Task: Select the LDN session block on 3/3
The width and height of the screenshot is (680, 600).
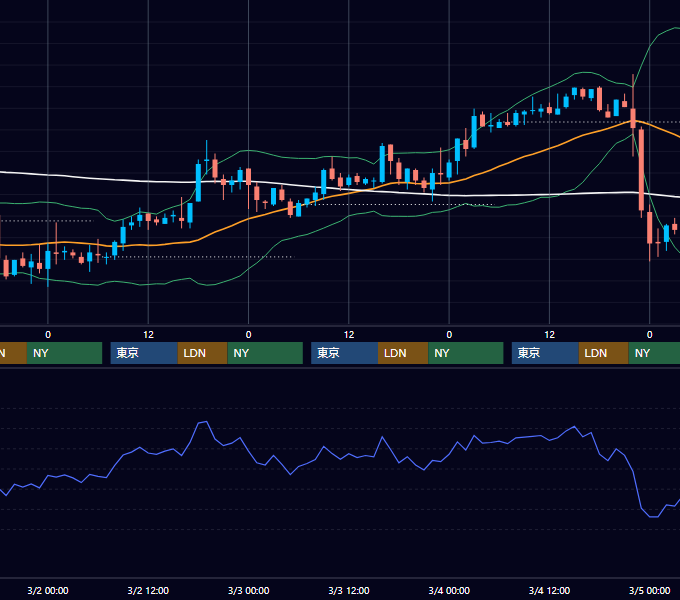Action: coord(403,353)
